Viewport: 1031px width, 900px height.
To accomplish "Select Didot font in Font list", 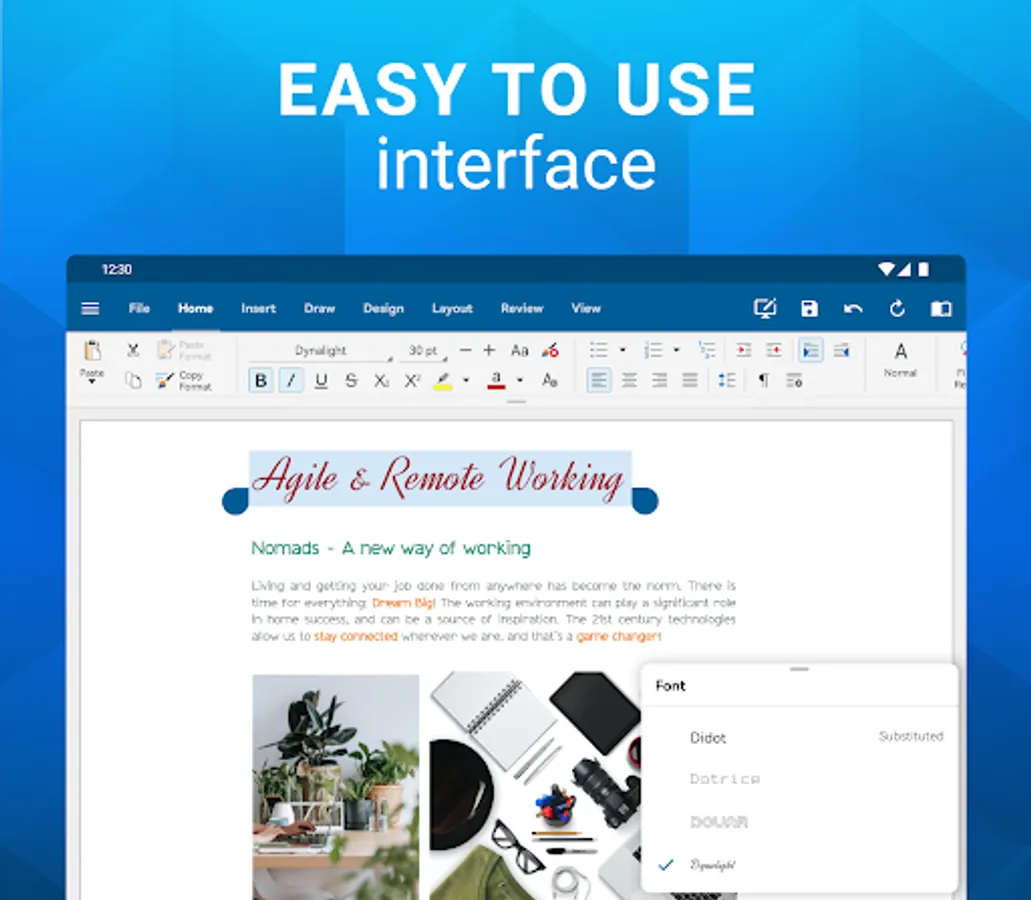I will [x=799, y=738].
